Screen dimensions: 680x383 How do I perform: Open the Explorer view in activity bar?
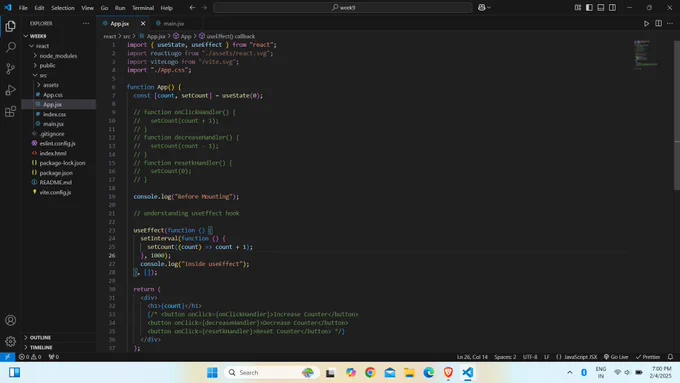coord(10,26)
